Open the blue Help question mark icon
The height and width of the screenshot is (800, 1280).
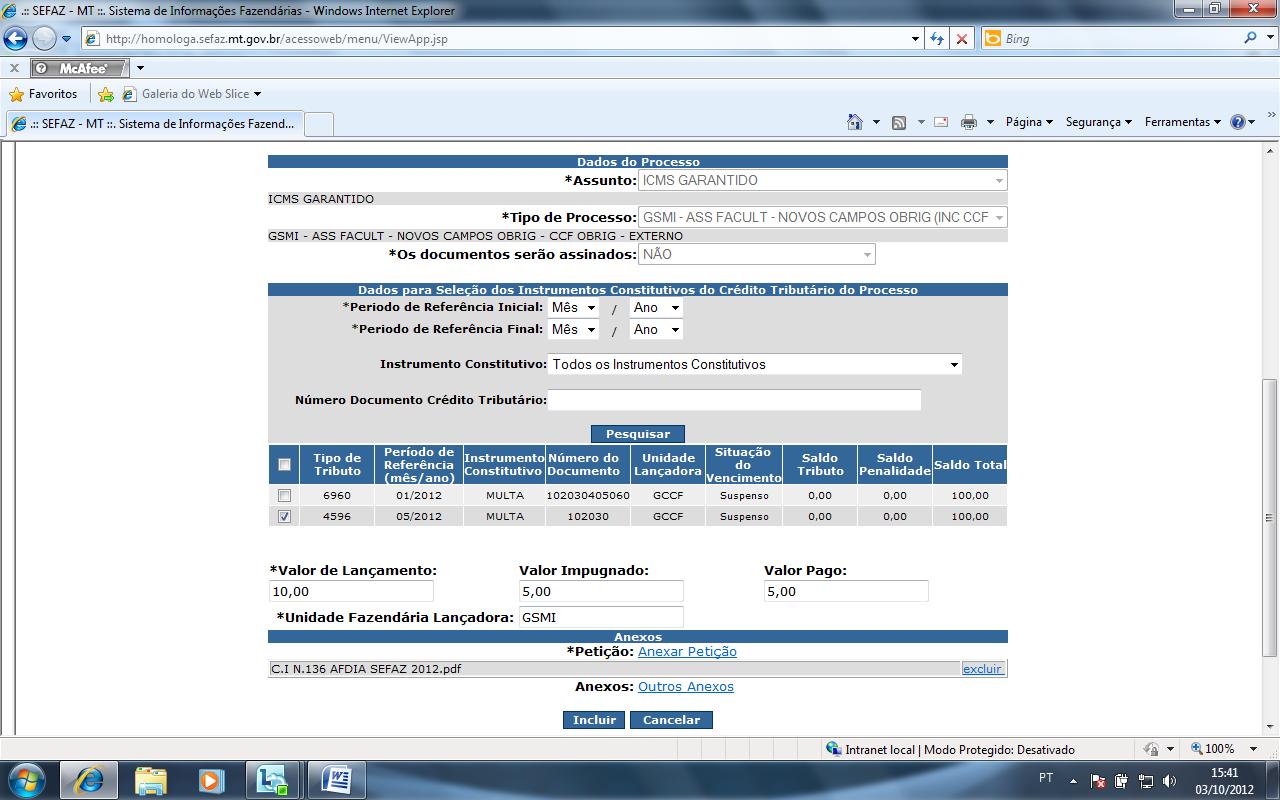coord(1238,122)
